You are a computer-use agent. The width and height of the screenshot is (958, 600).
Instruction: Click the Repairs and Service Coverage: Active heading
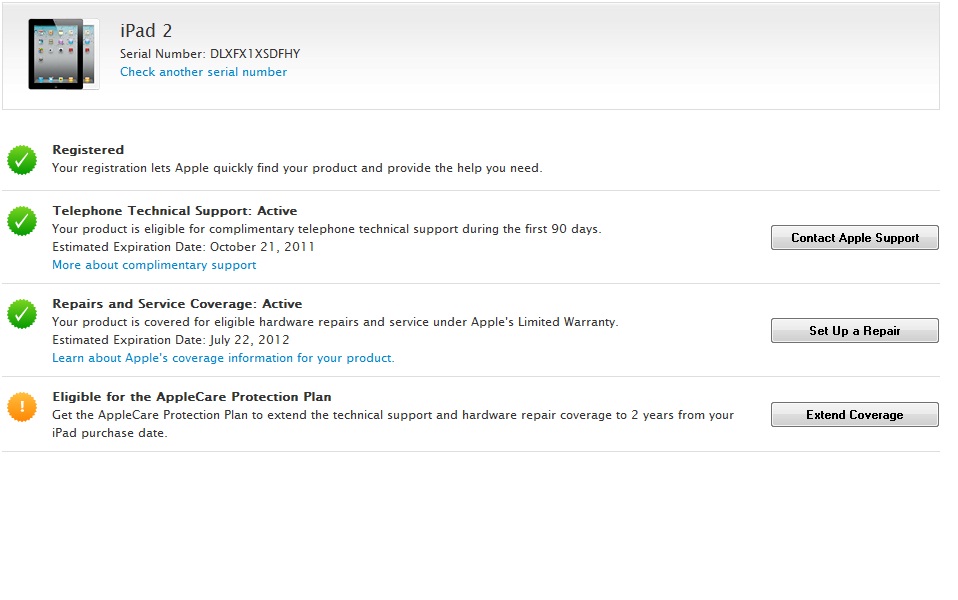(177, 304)
